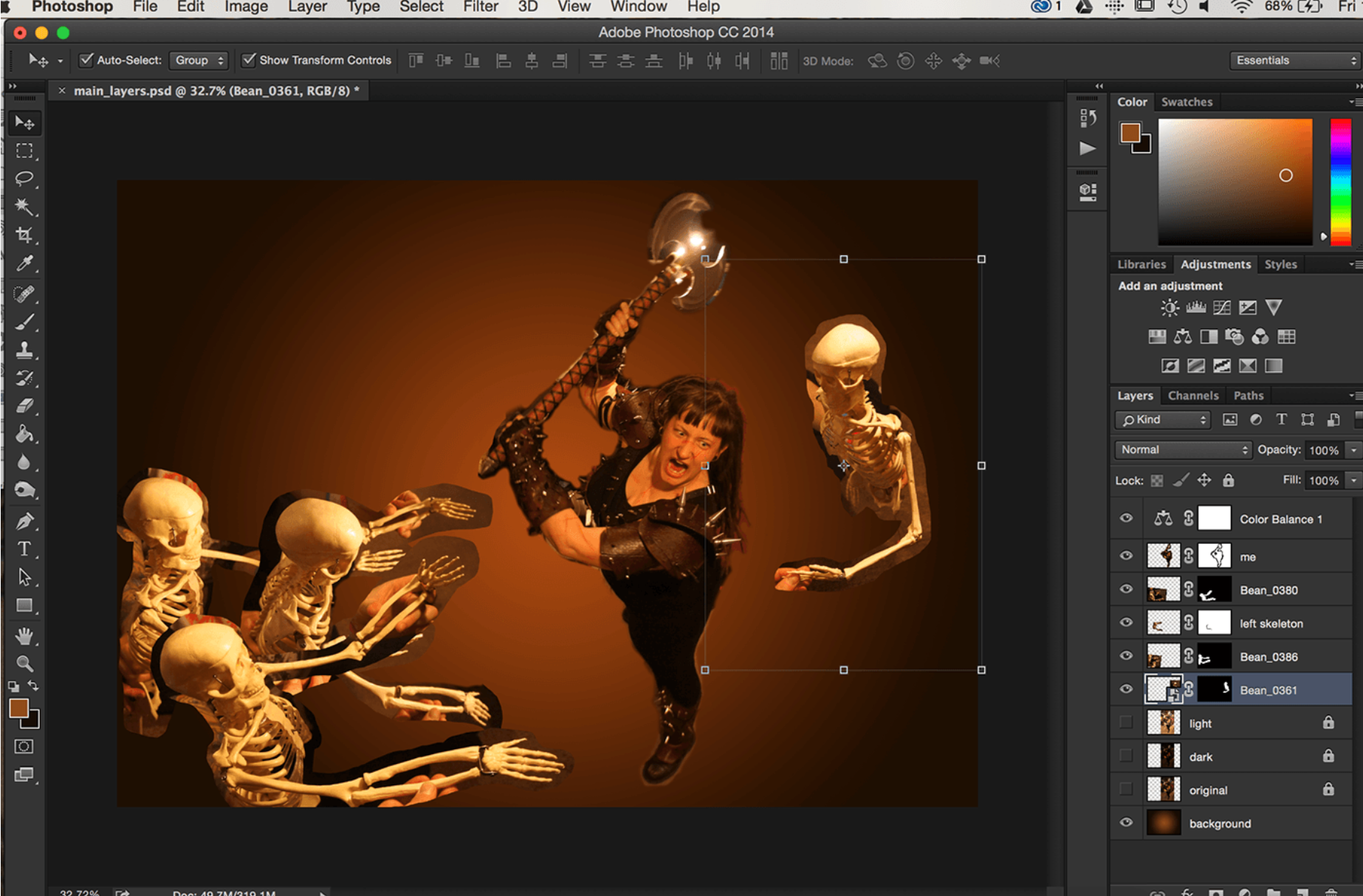Select the Lasso tool
1363x896 pixels.
(x=24, y=179)
